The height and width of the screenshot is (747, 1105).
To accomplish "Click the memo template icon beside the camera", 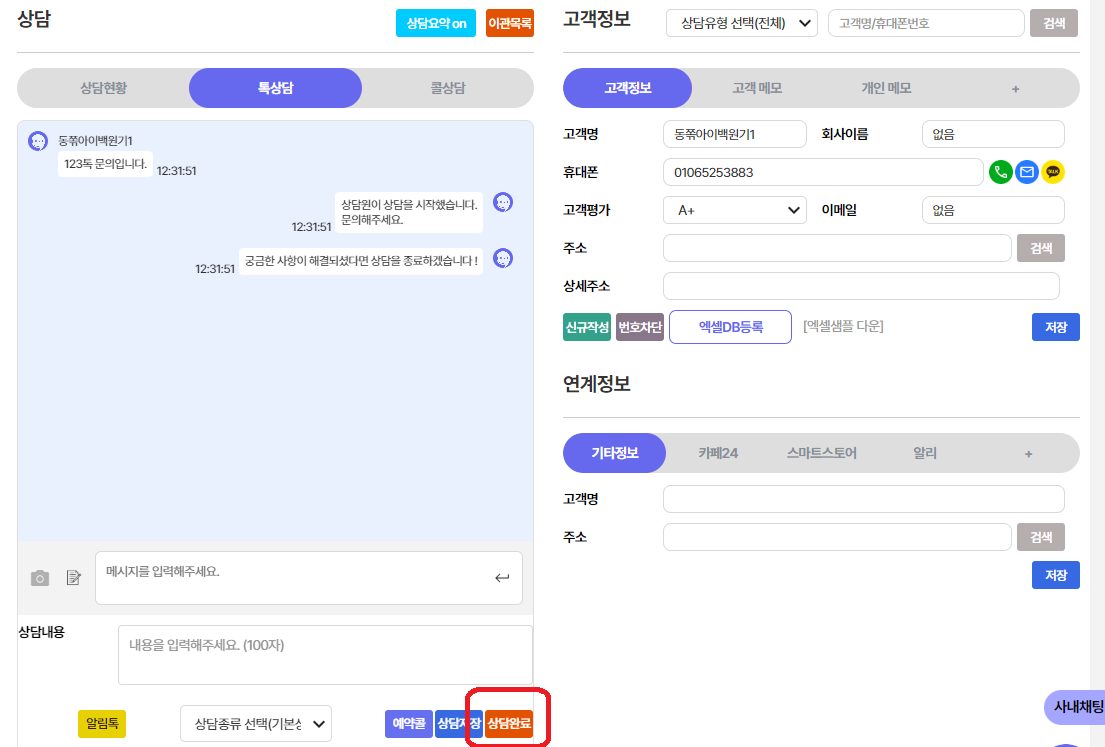I will pyautogui.click(x=73, y=578).
